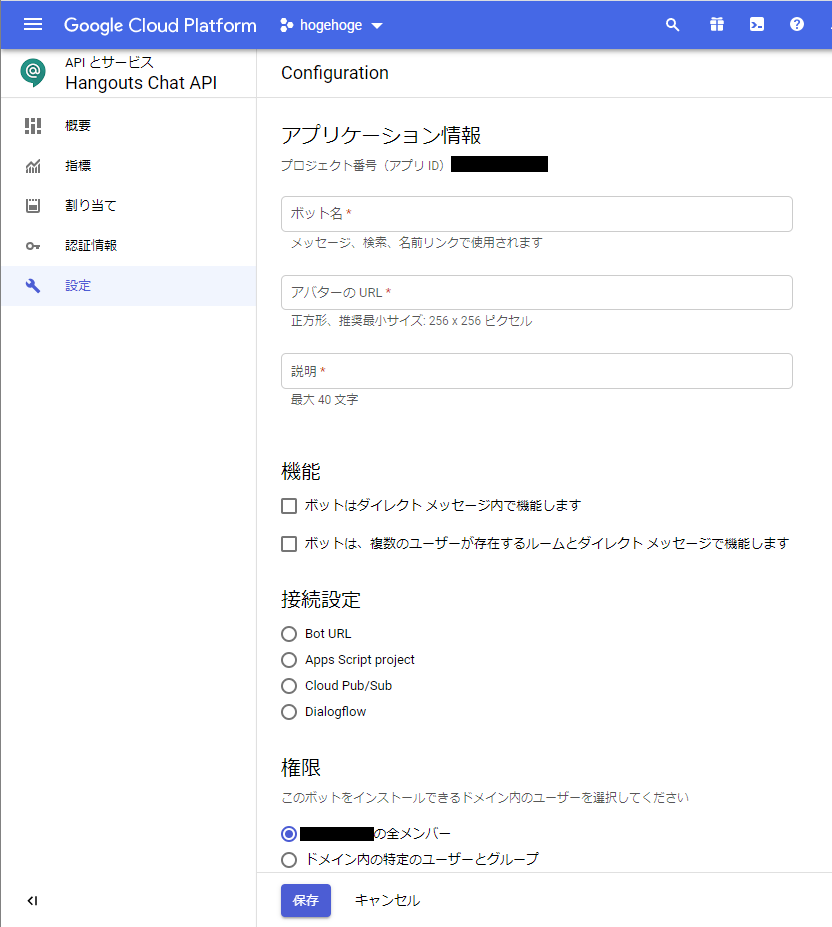Expand the hogehoge project selector arrow
832x927 pixels.
(377, 25)
